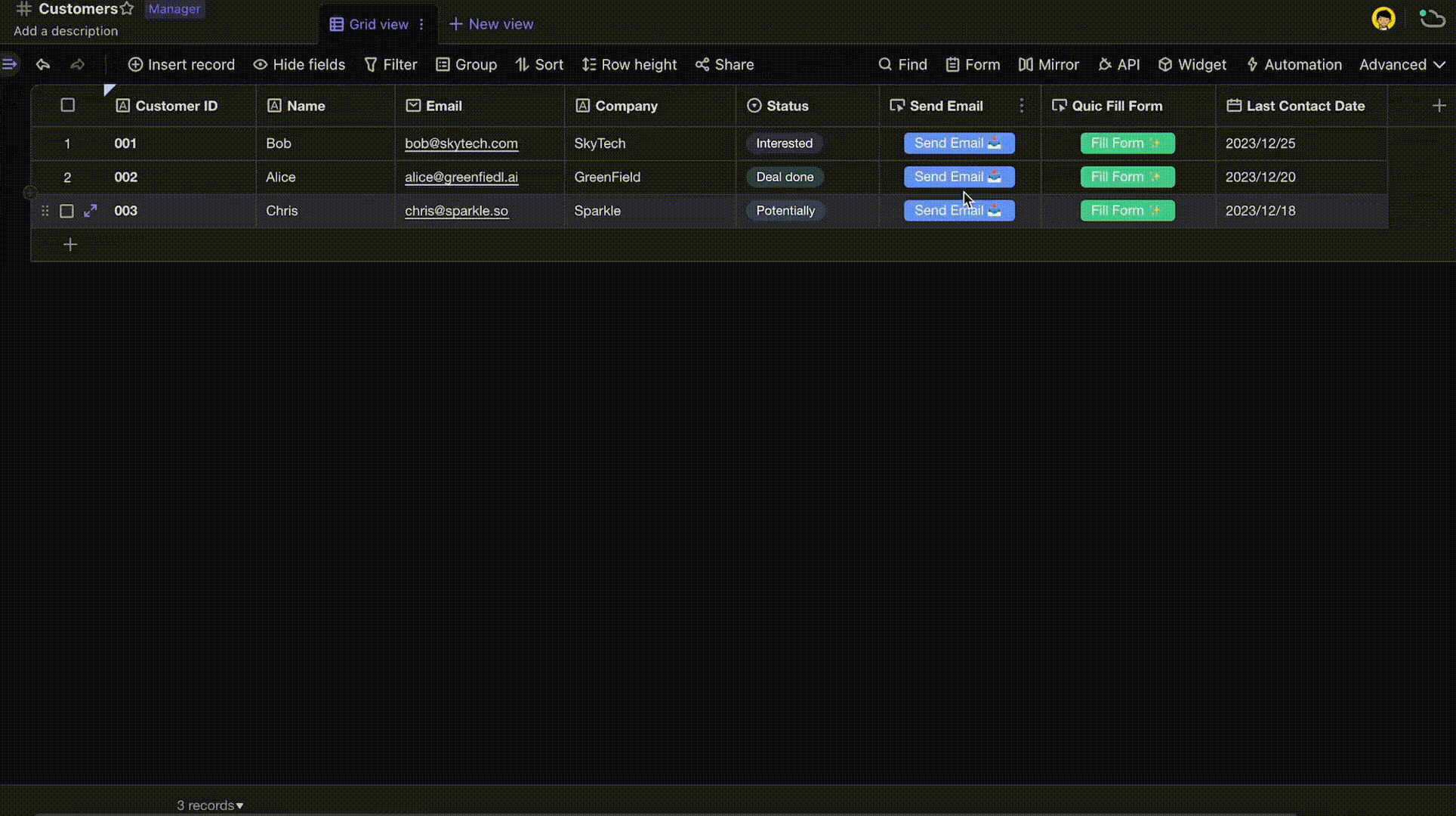Click the Find search icon
1456x816 pixels.
click(x=884, y=64)
